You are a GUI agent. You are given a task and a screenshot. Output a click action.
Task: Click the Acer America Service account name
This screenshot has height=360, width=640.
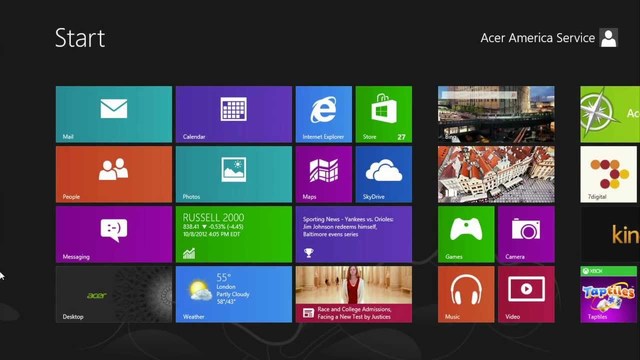pyautogui.click(x=538, y=38)
